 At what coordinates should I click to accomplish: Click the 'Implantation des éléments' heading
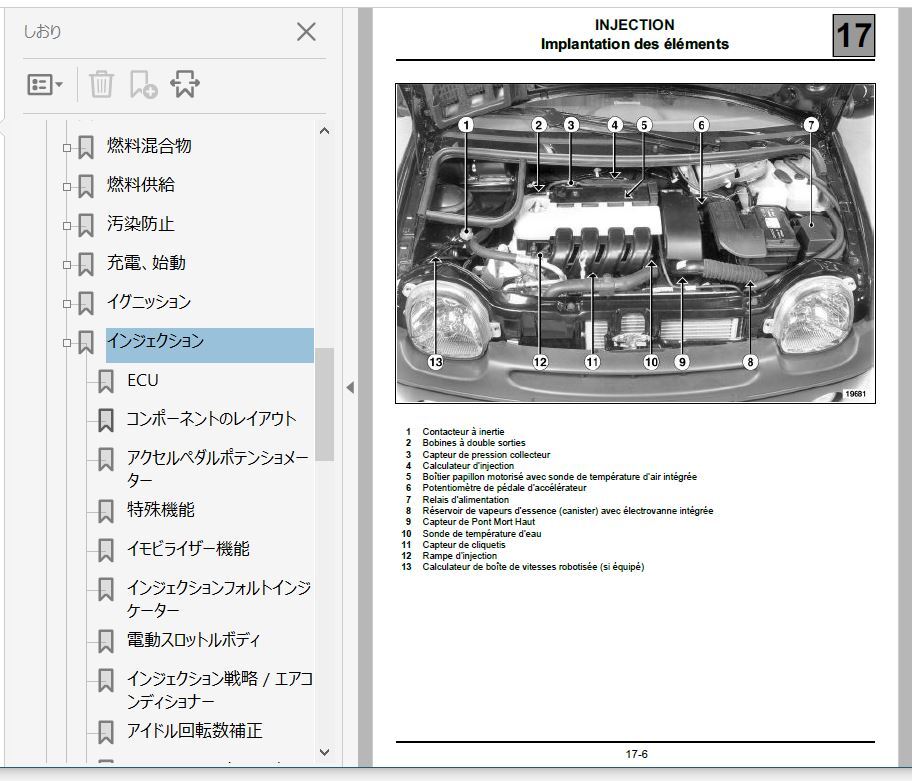635,44
